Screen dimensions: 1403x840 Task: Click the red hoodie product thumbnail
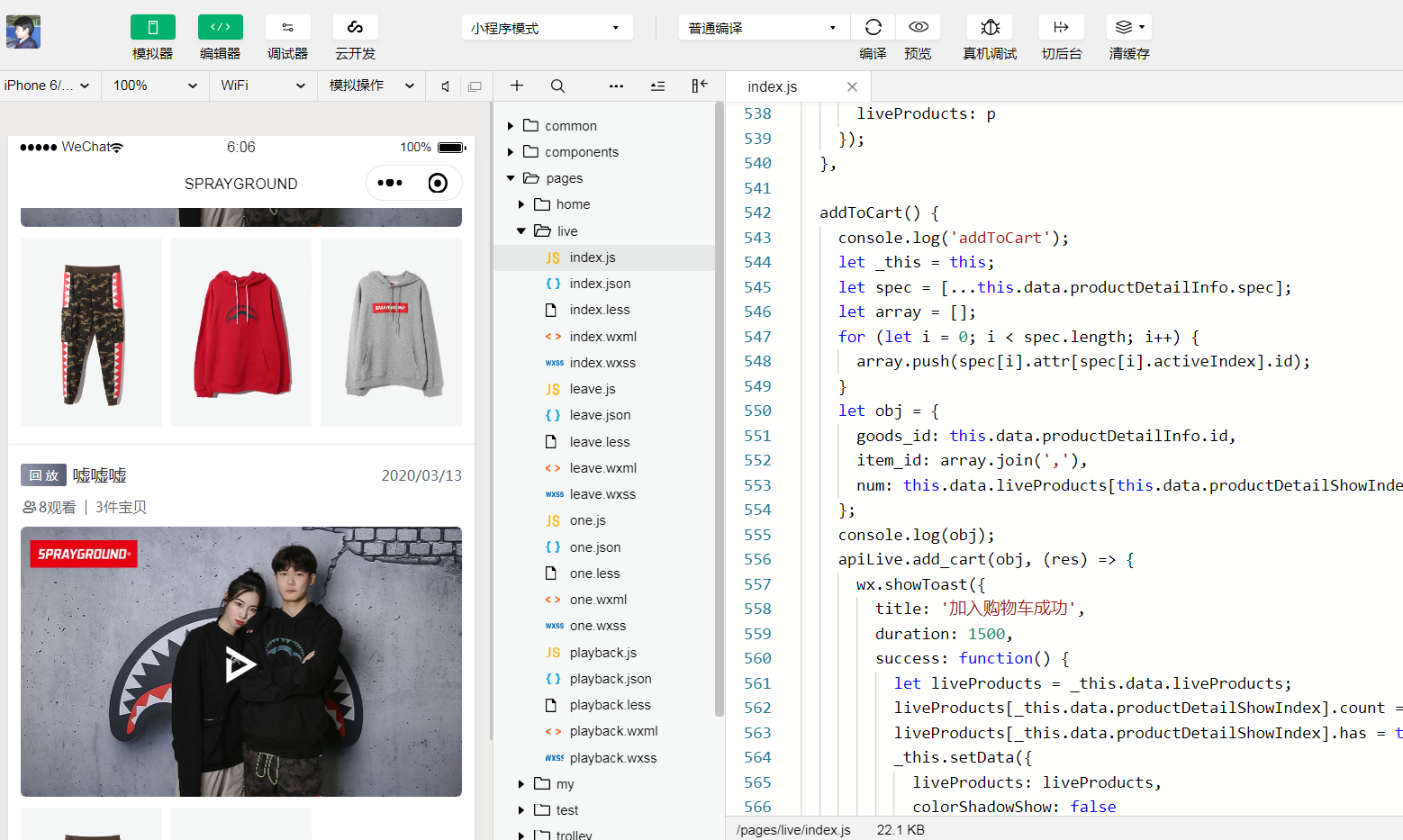tap(240, 332)
